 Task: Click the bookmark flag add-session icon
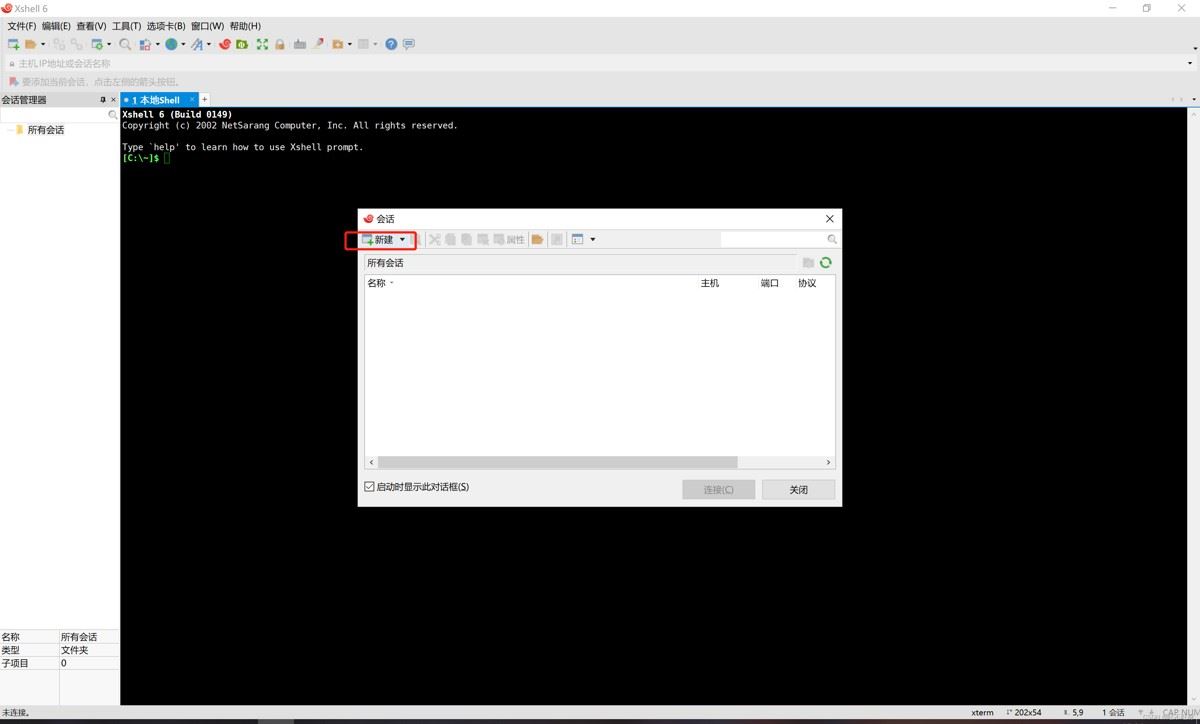pos(14,82)
